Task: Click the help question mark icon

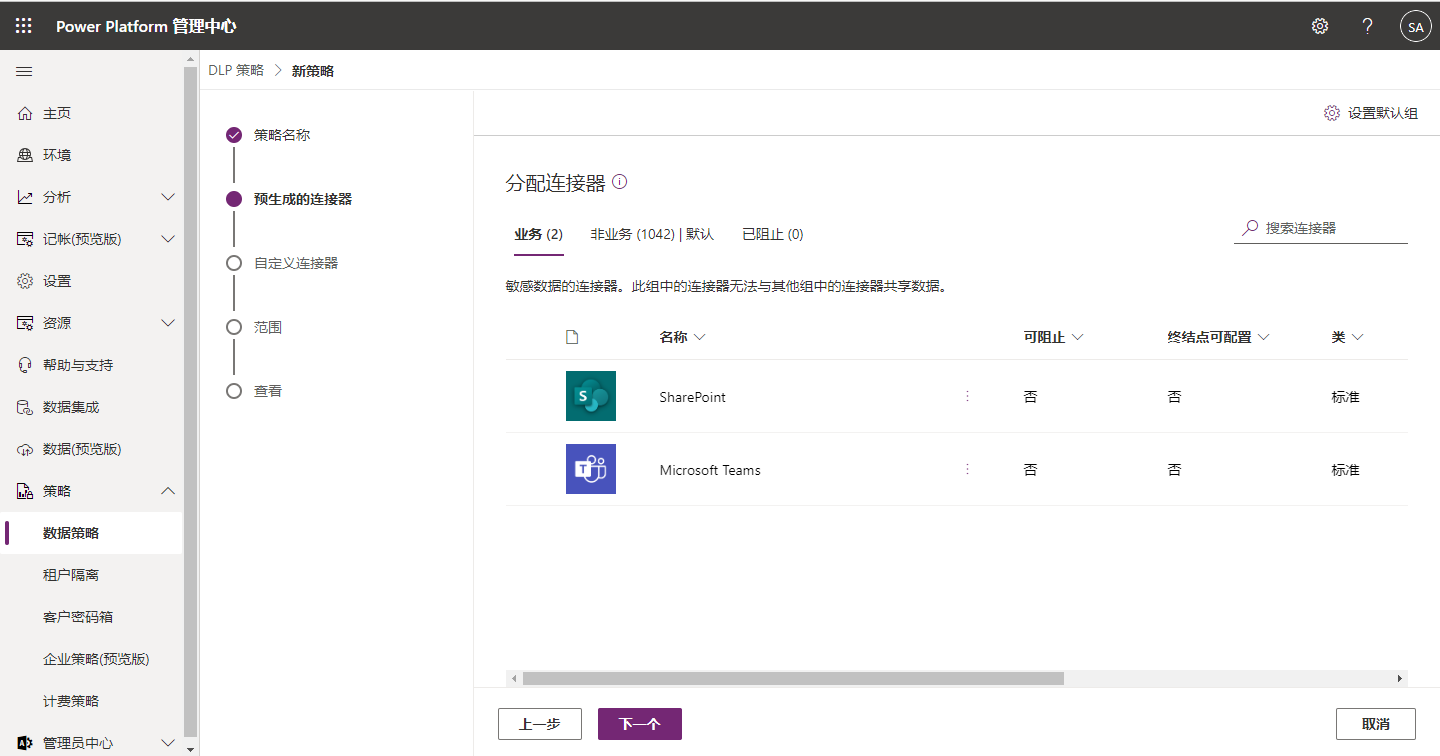Action: pos(1368,26)
